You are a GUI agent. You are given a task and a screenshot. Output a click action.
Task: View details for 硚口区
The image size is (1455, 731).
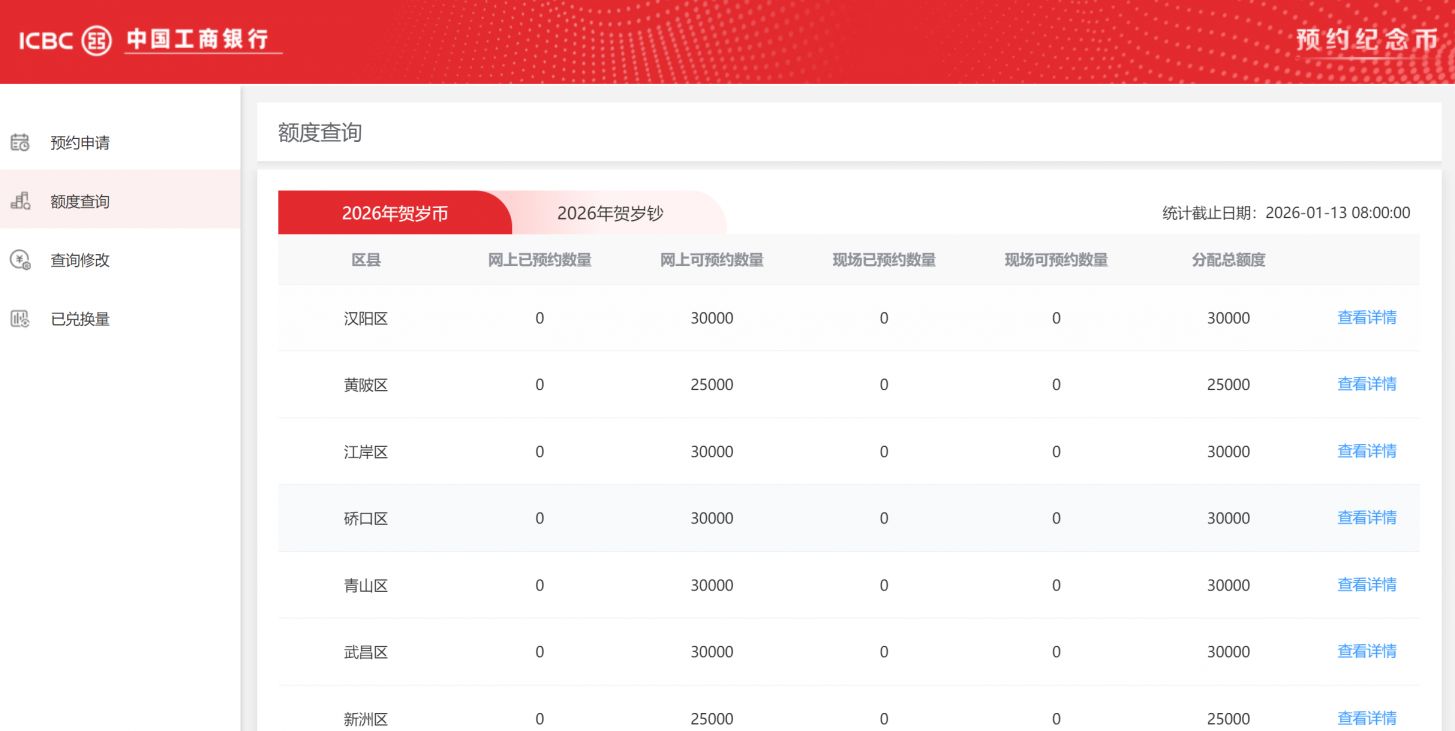coord(1367,518)
